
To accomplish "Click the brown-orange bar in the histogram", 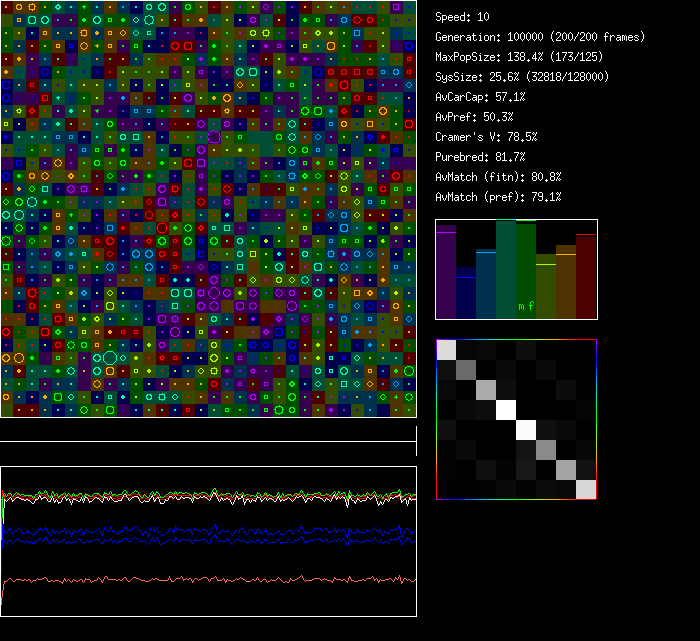I will coord(566,283).
